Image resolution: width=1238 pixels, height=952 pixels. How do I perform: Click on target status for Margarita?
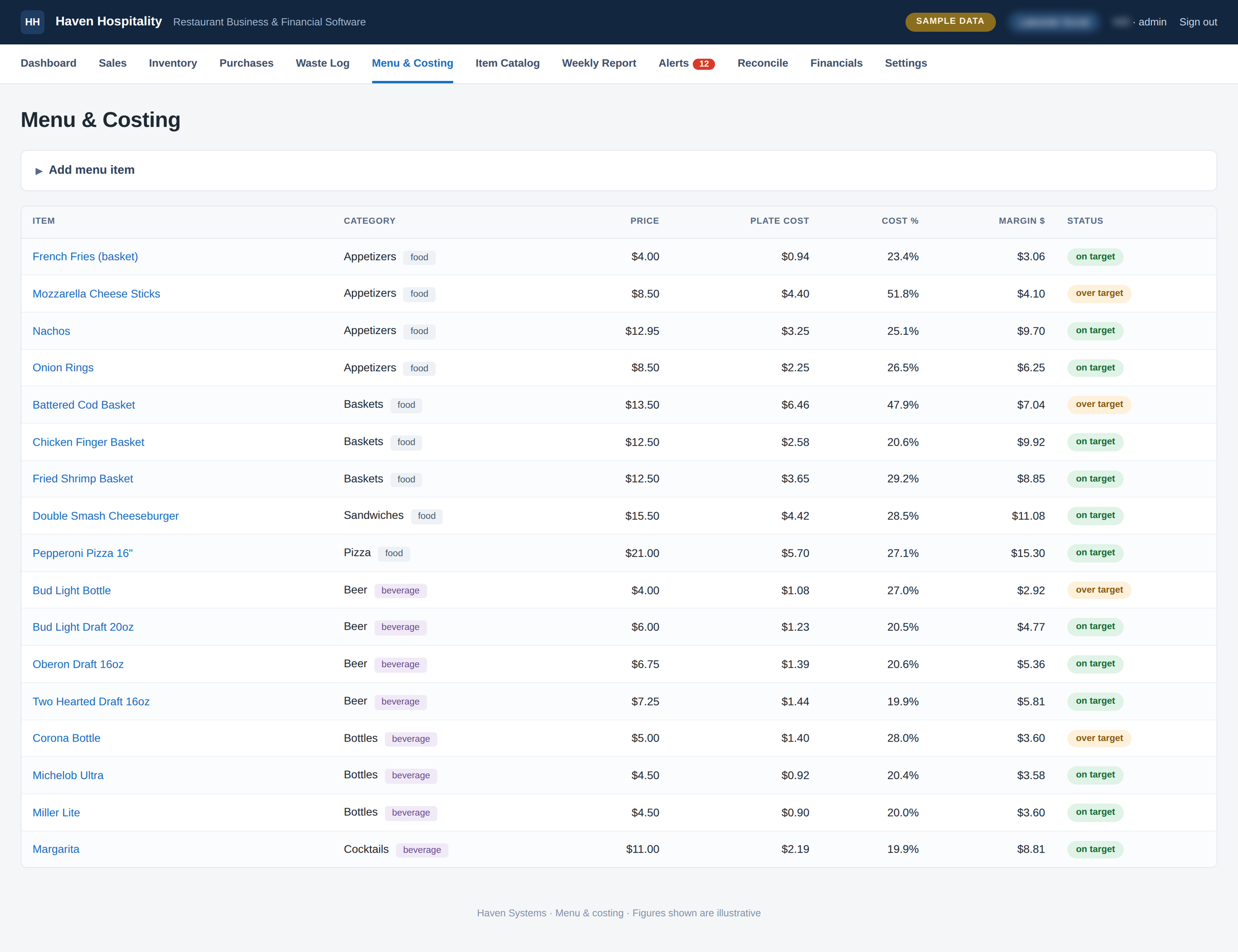(x=1095, y=849)
